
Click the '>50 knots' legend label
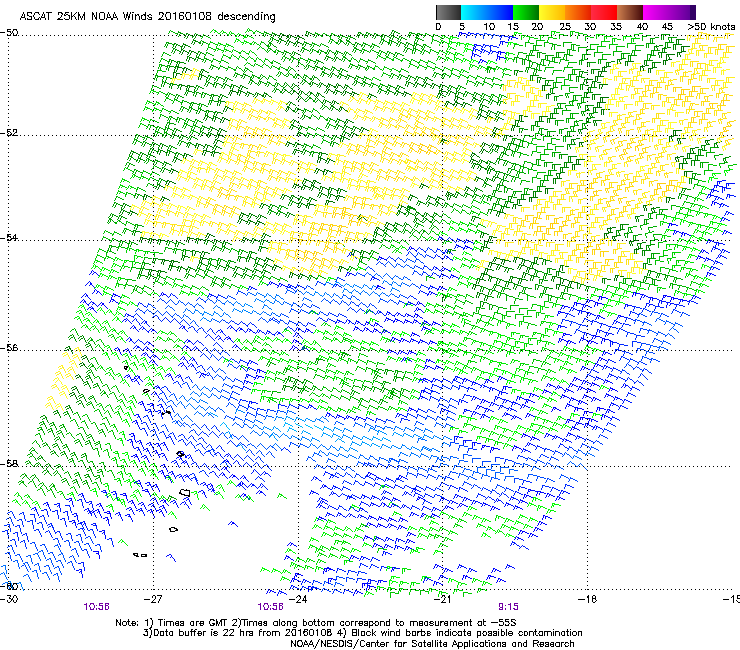[711, 27]
